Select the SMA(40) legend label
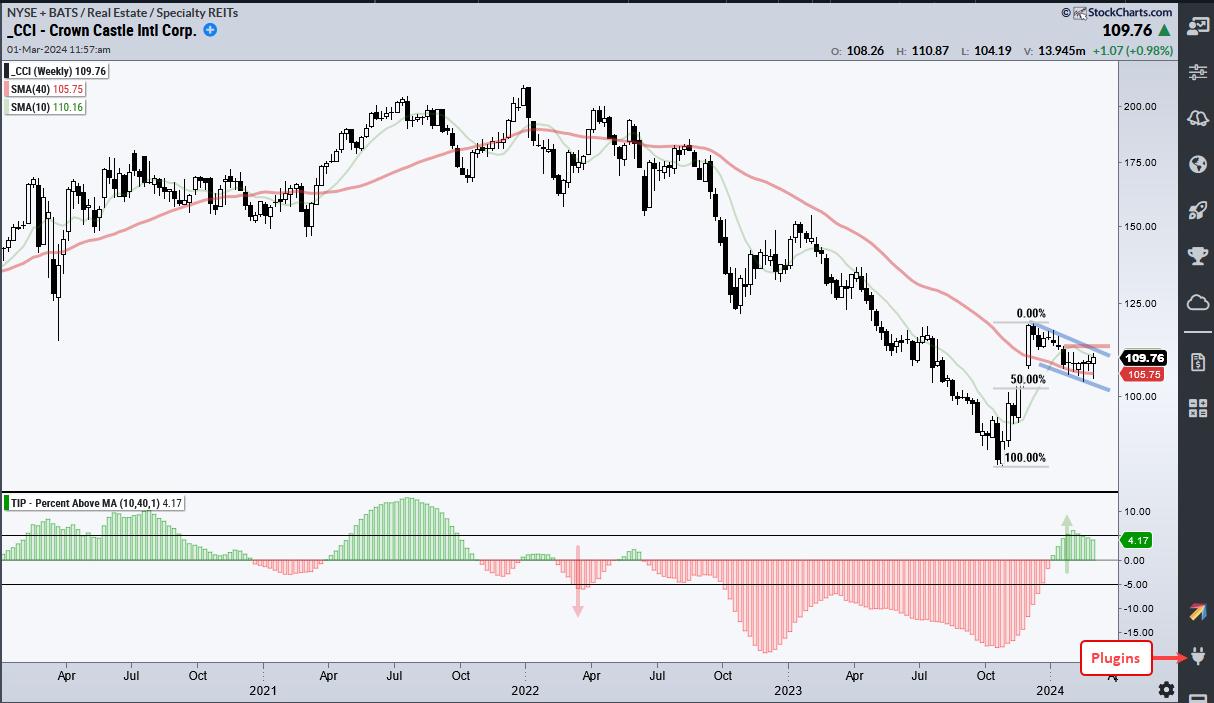This screenshot has height=703, width=1214. click(45, 89)
